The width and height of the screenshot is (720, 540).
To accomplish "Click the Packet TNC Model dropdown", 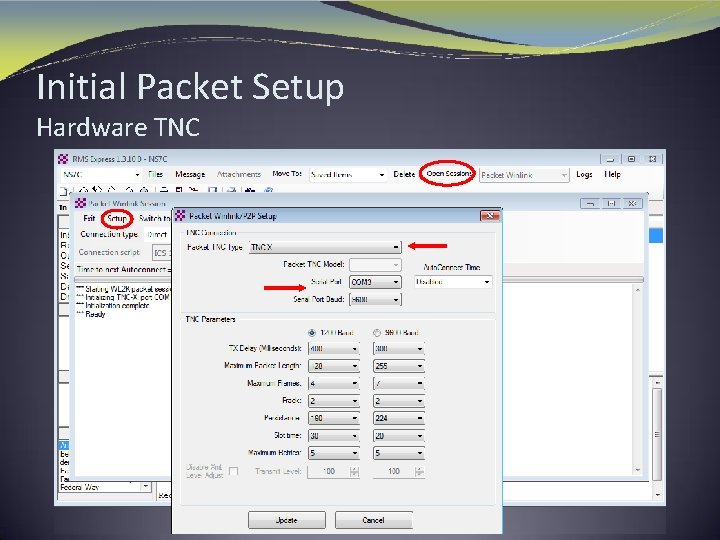I will click(x=375, y=265).
